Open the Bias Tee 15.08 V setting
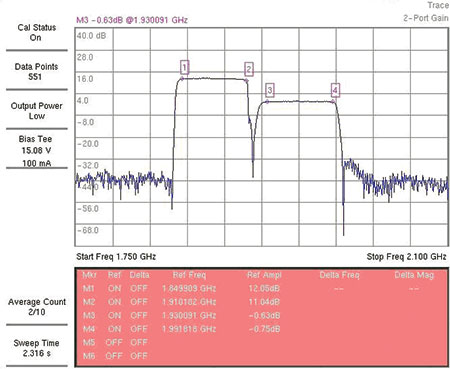This screenshot has width=450, height=369. pos(36,151)
